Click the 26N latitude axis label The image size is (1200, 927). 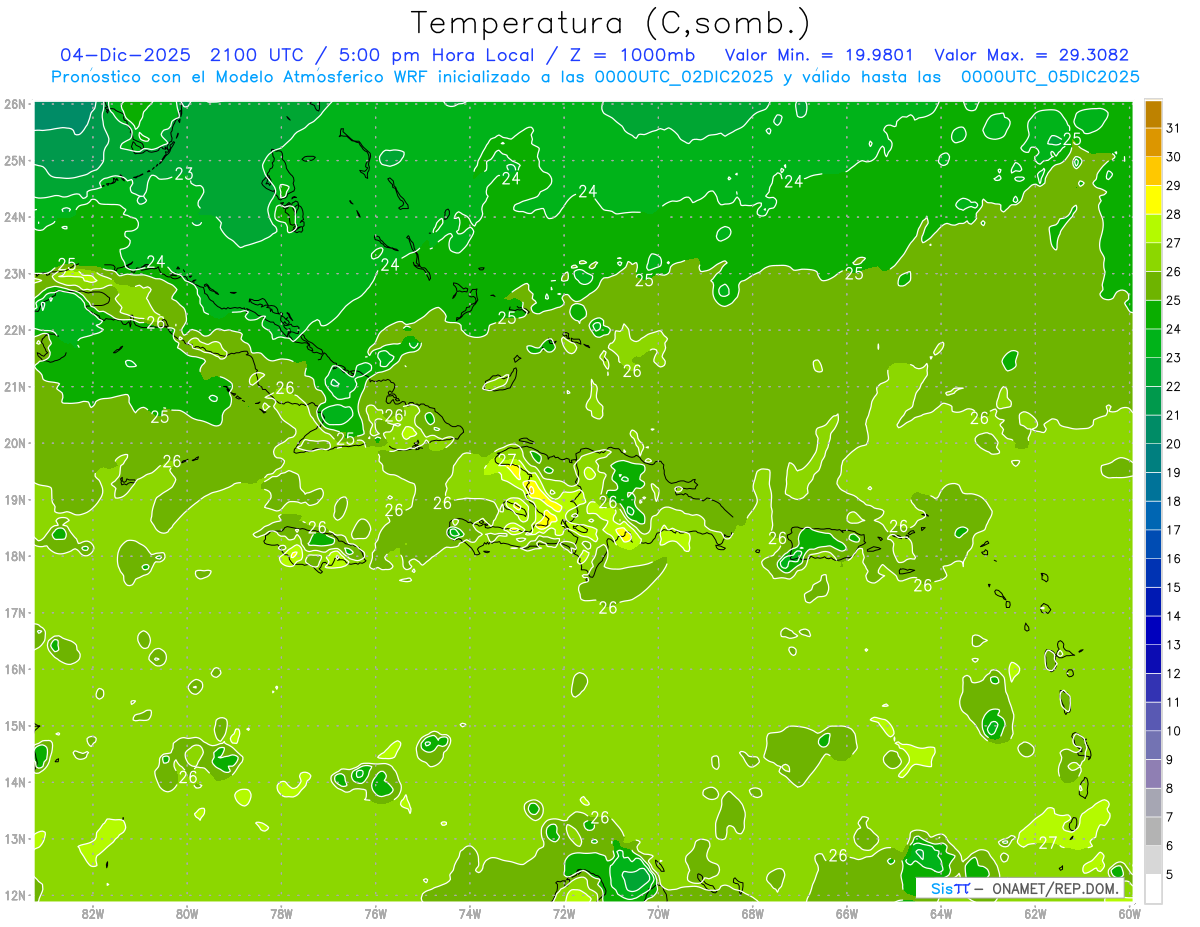click(x=14, y=104)
